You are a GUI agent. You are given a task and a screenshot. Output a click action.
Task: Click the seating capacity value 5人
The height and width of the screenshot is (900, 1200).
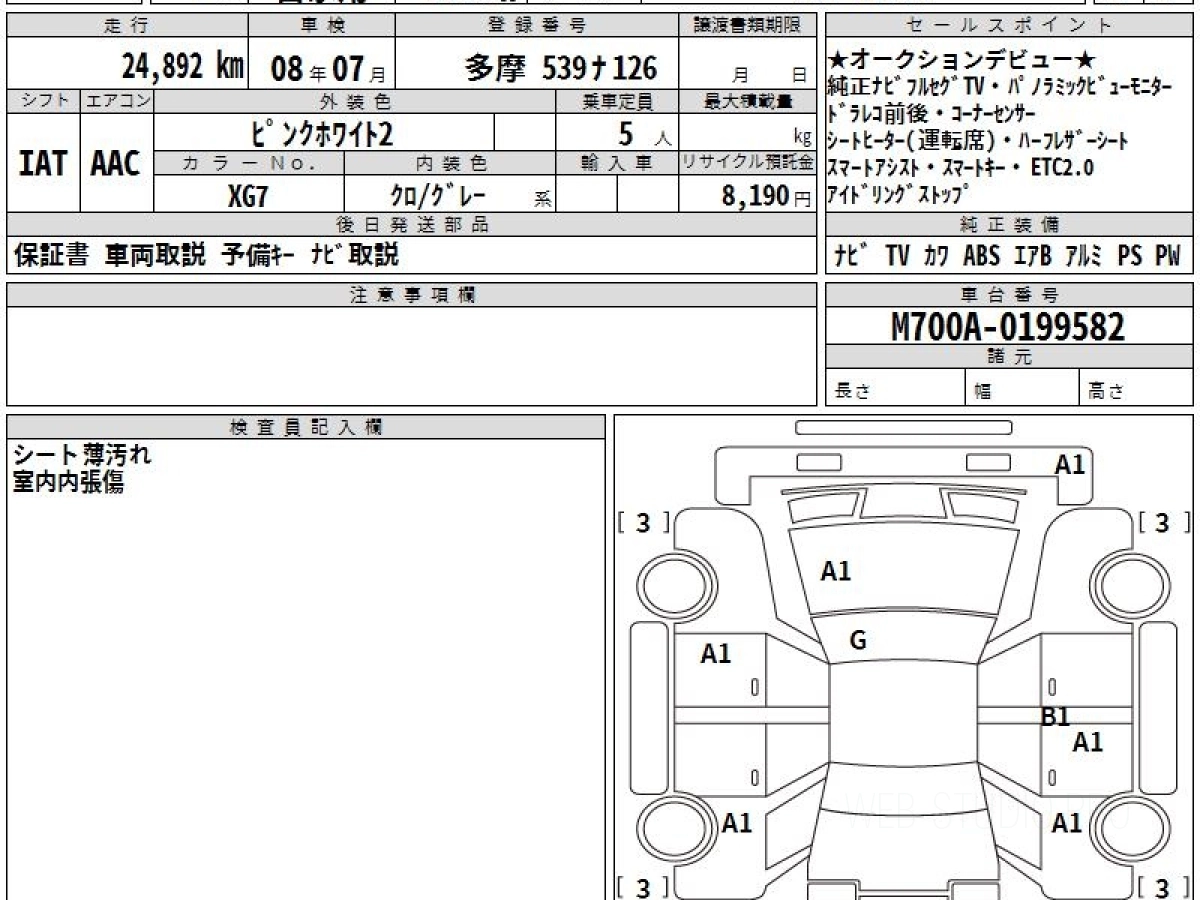coord(644,132)
